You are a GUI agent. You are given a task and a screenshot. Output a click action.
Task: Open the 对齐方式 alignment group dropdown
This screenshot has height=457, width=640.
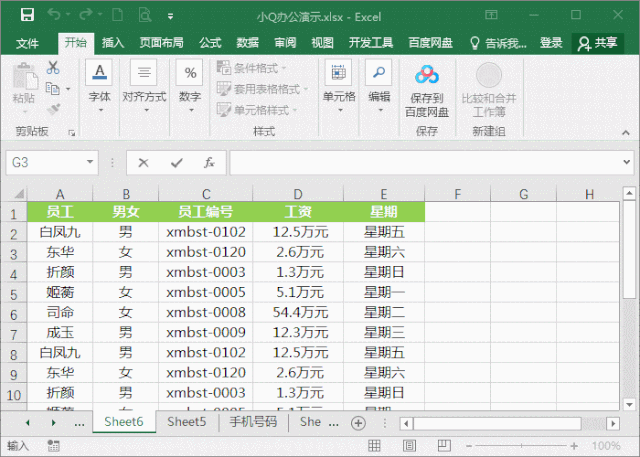(144, 87)
